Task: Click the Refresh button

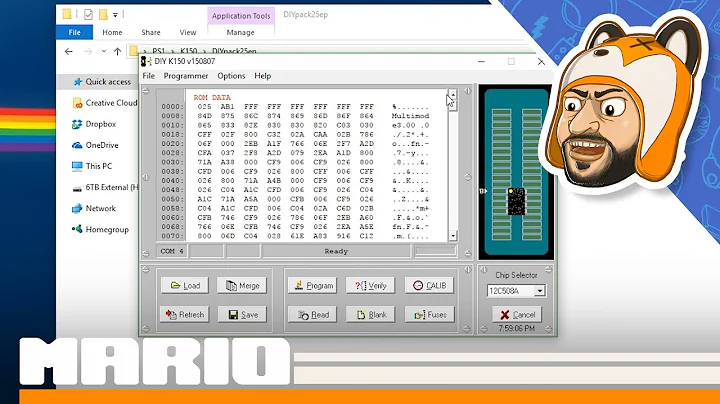Action: click(185, 314)
